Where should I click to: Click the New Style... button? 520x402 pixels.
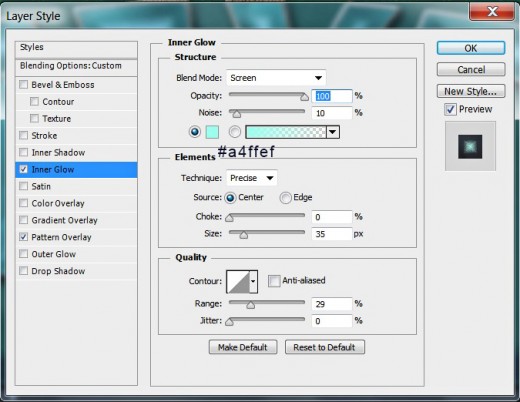coord(471,91)
